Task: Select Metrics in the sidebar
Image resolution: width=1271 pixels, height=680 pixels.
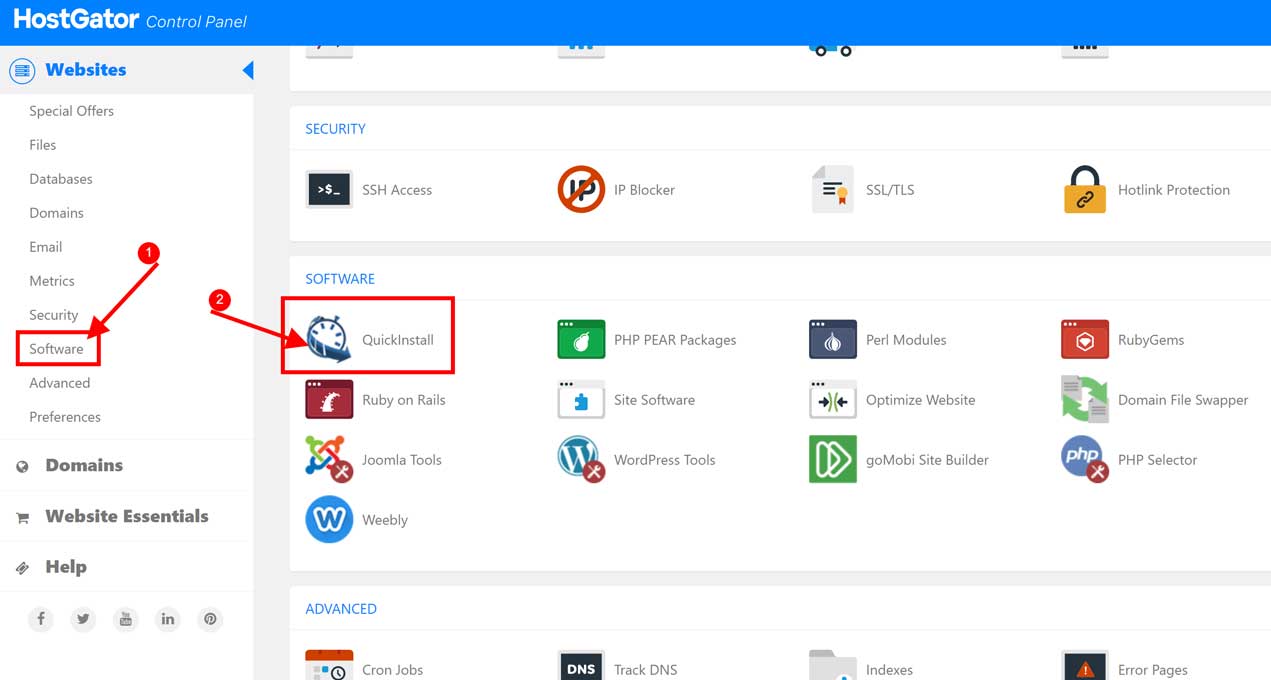Action: click(52, 281)
